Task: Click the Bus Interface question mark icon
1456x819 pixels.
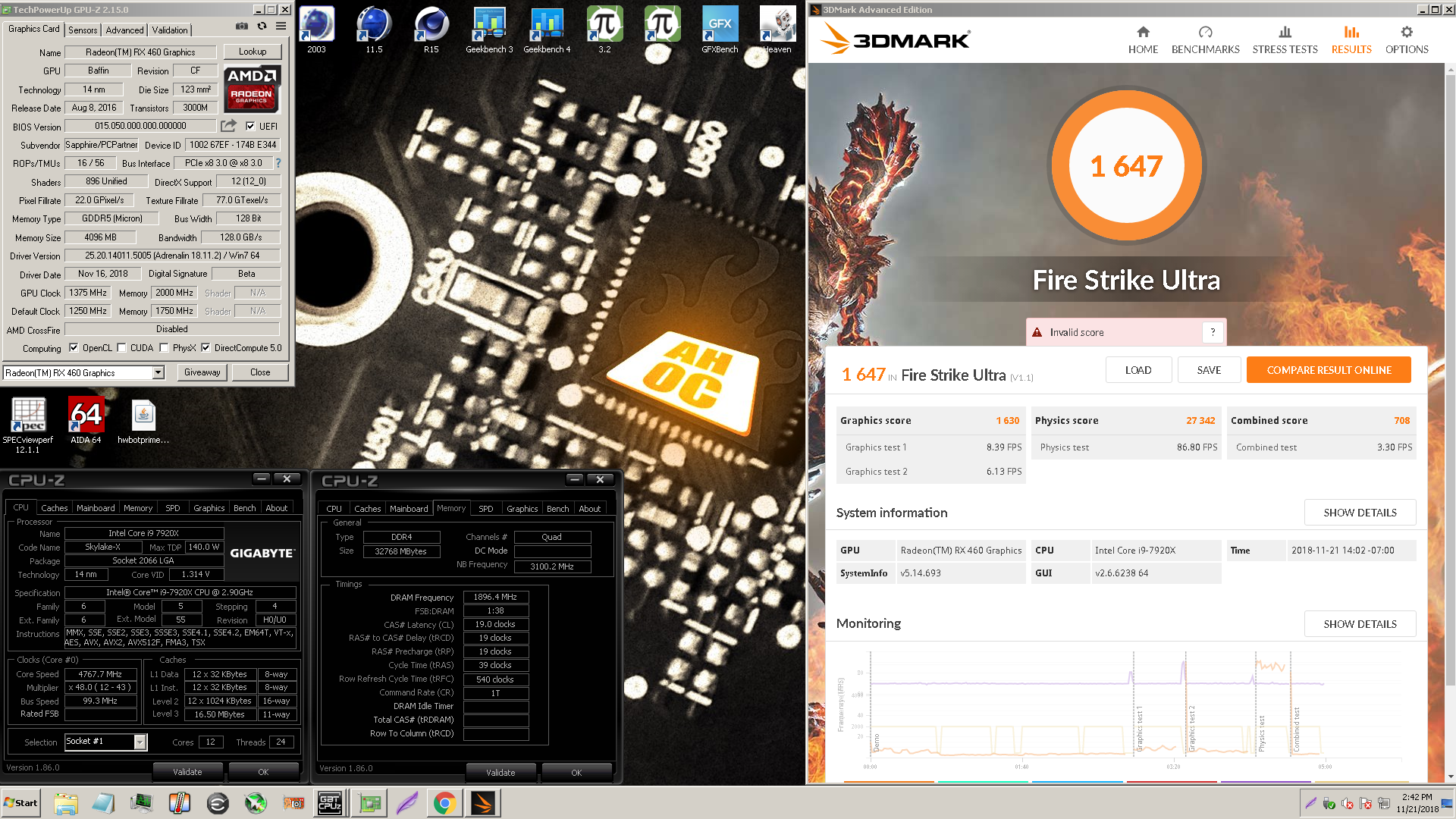Action: point(278,163)
